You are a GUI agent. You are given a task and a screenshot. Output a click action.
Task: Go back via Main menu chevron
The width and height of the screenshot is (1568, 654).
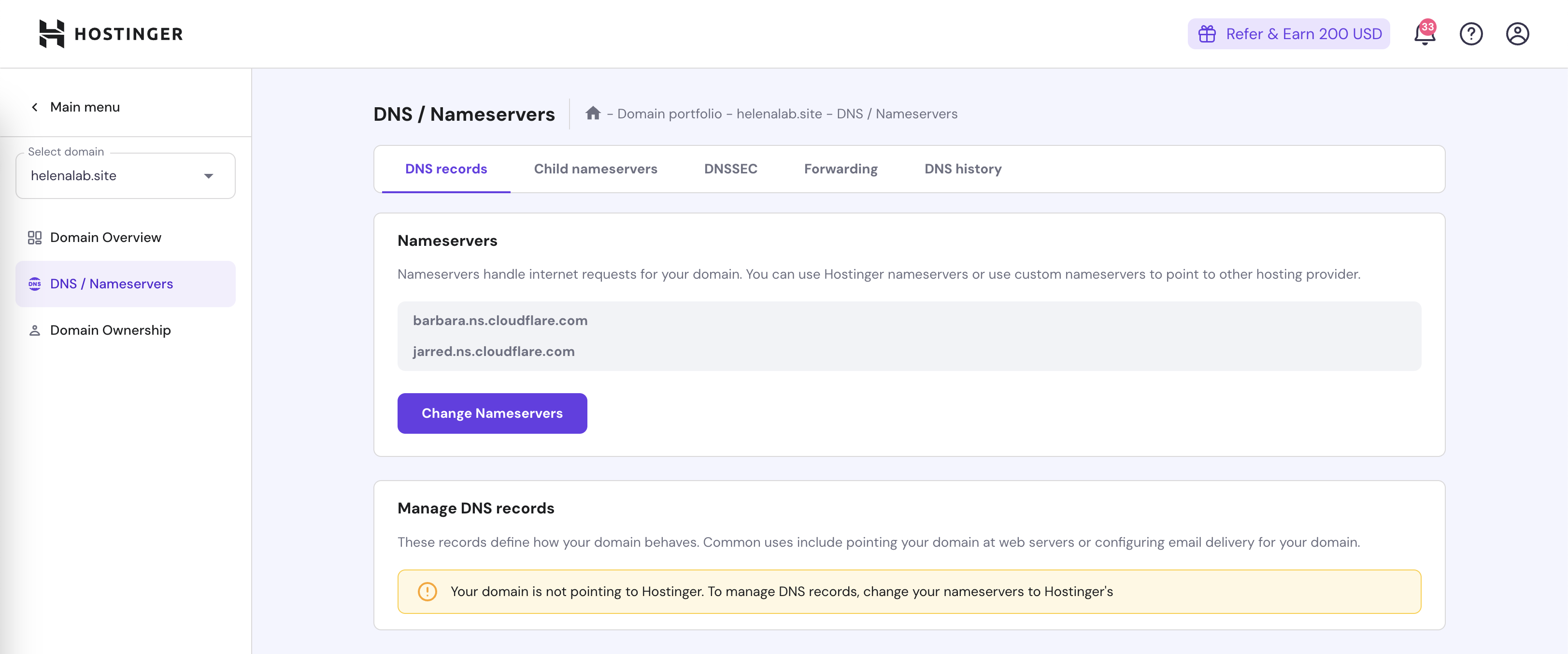point(35,107)
